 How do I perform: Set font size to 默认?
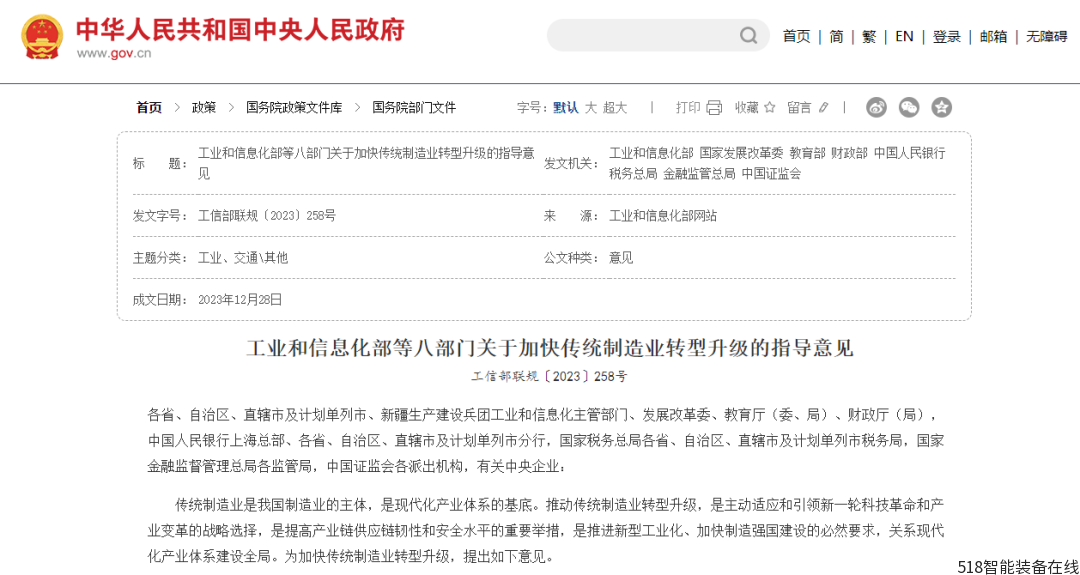pos(565,107)
